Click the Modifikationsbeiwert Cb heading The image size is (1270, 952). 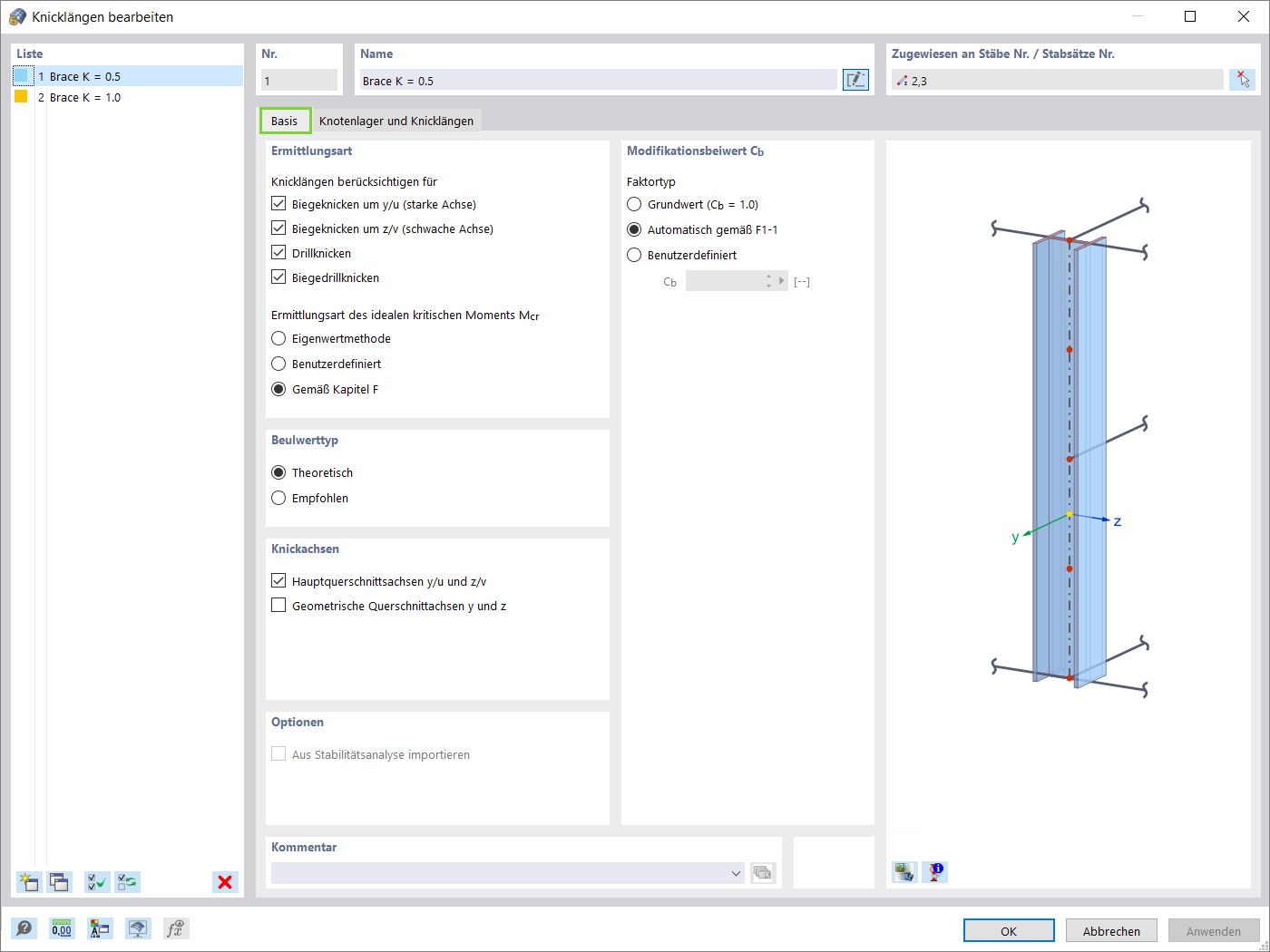pos(695,151)
